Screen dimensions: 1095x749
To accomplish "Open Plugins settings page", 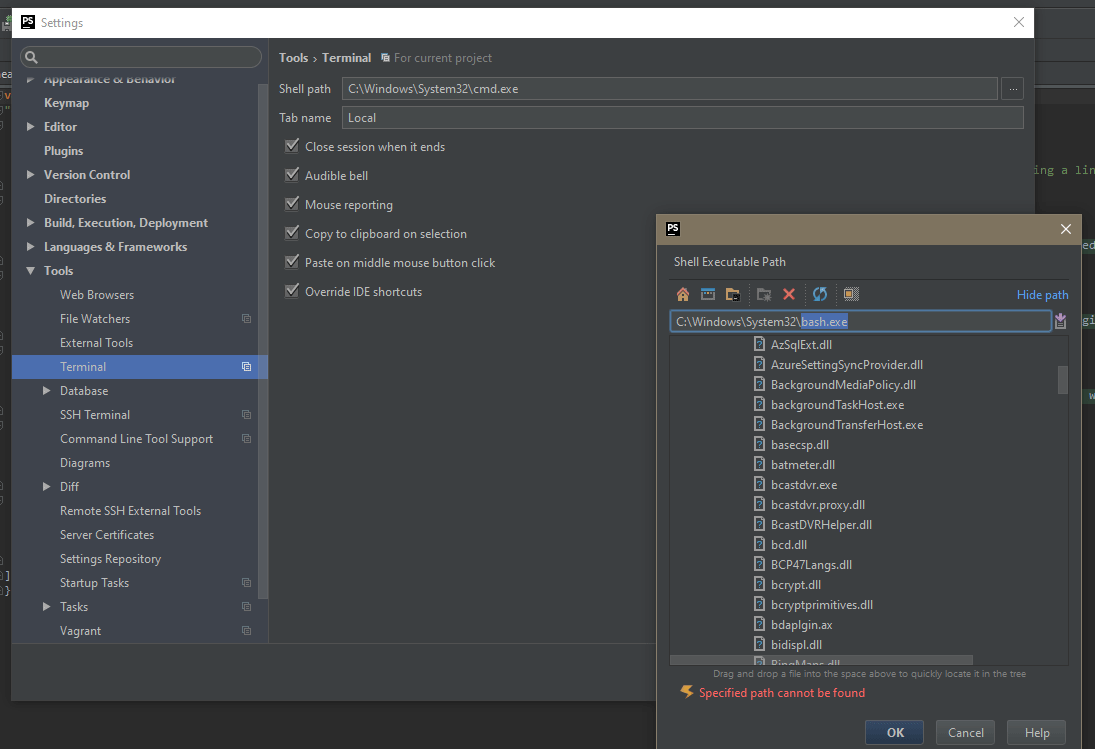I will tap(64, 151).
